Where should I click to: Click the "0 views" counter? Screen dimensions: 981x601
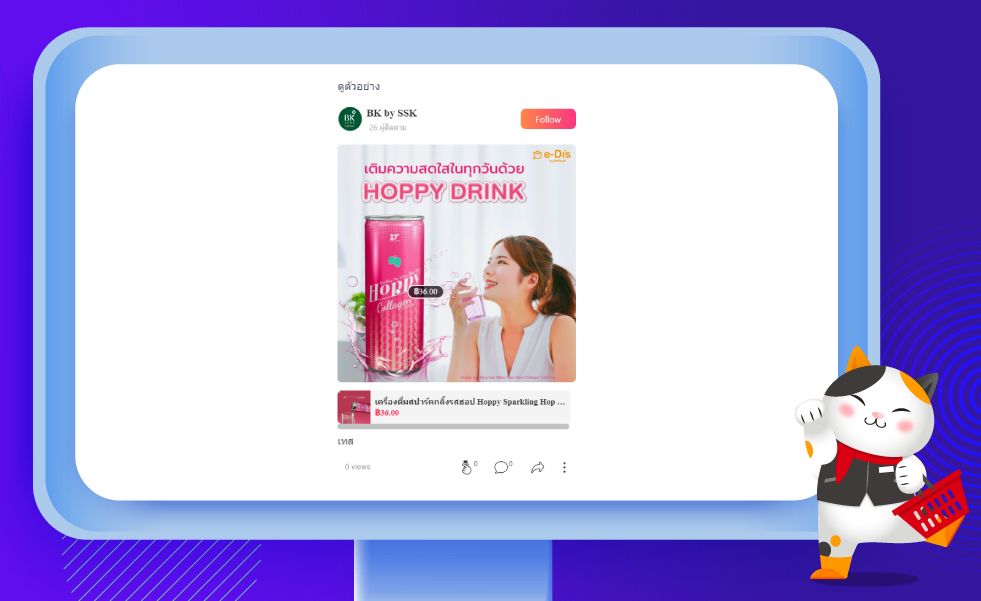tap(357, 467)
